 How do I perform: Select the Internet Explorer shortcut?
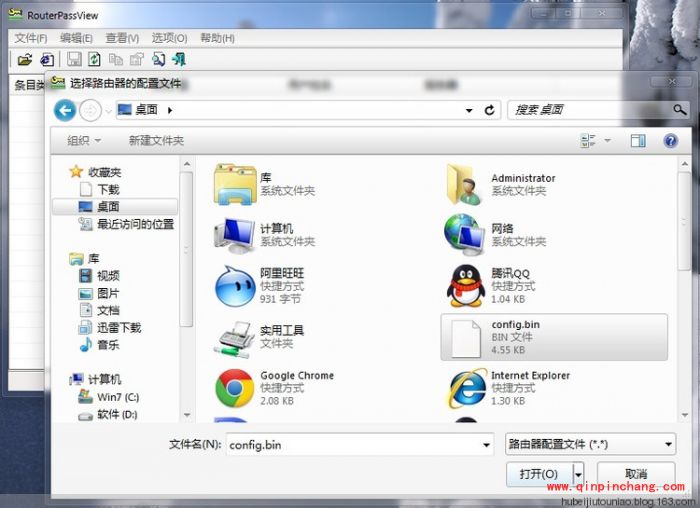(509, 388)
